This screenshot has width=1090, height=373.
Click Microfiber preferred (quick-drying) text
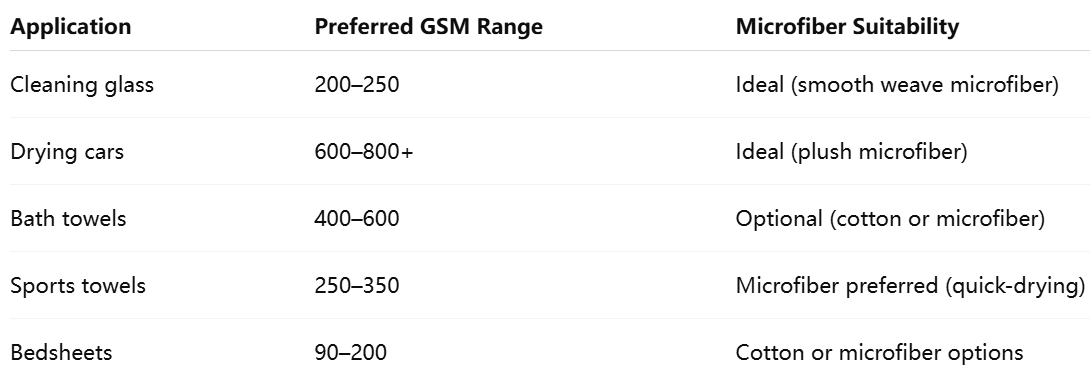(910, 285)
